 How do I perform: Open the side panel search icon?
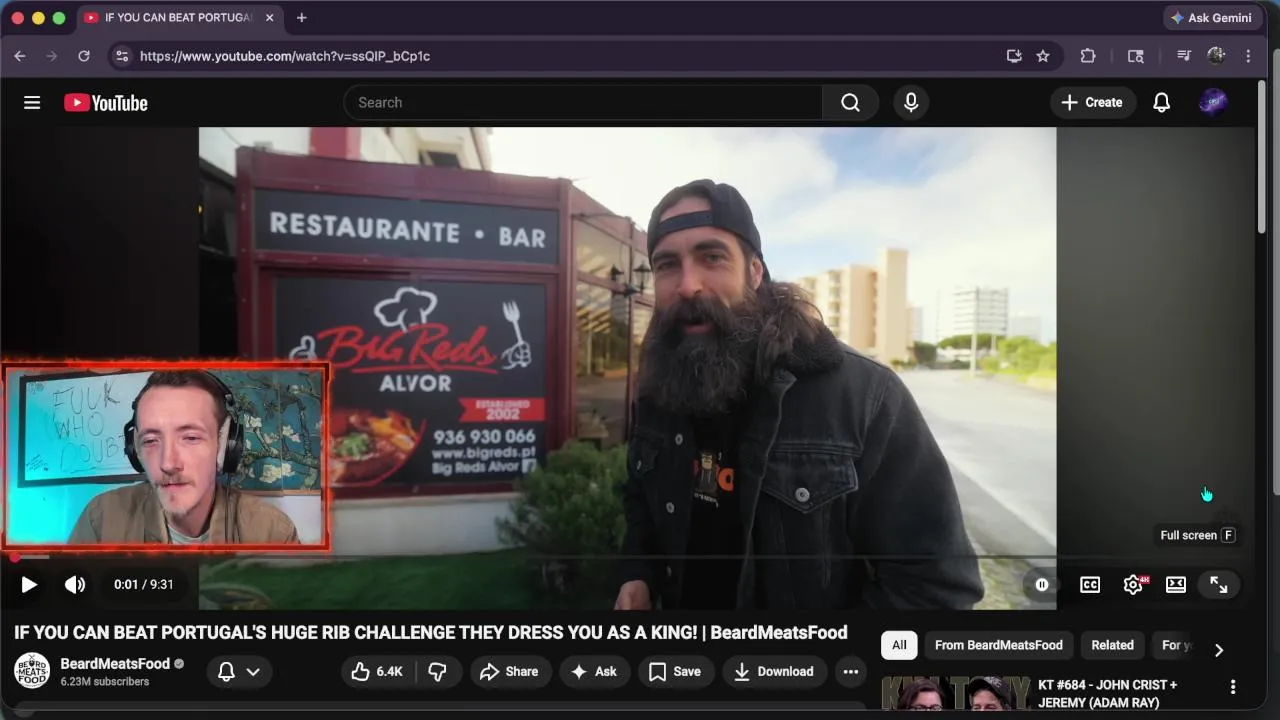[x=1136, y=56]
